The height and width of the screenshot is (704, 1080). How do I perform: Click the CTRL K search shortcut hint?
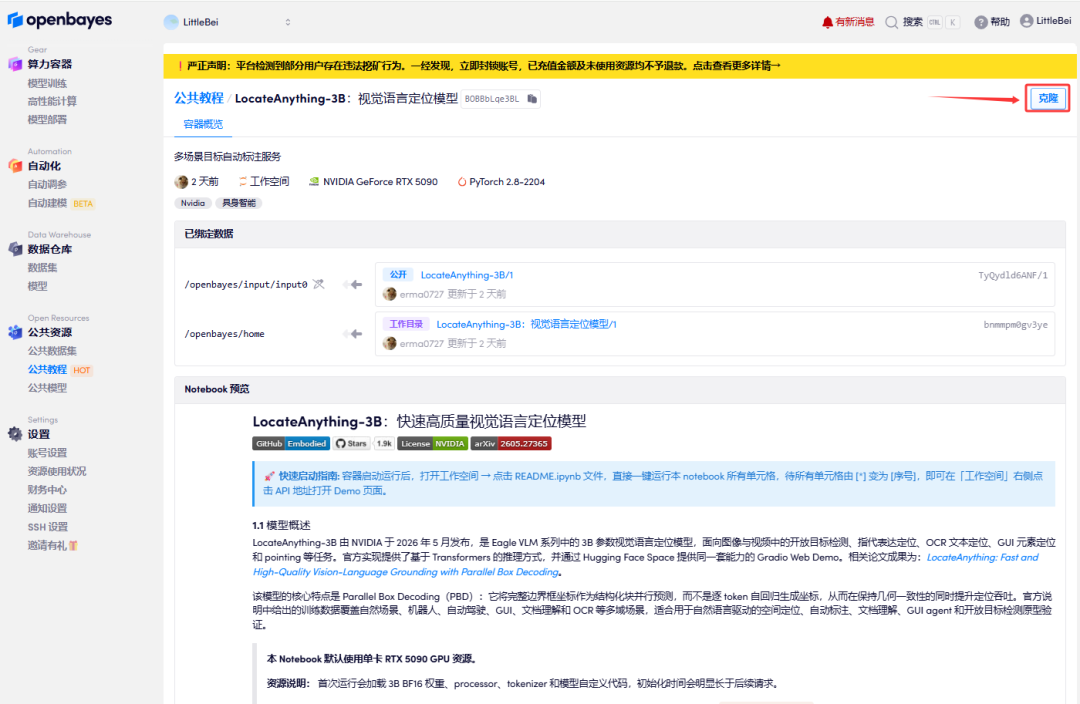tap(944, 22)
